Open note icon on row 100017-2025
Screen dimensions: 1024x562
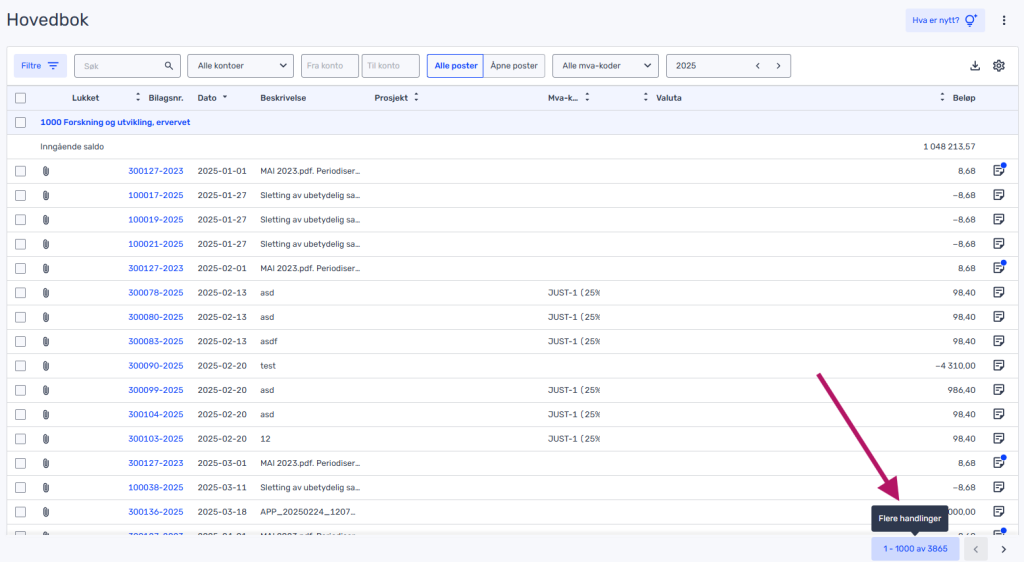click(x=998, y=195)
